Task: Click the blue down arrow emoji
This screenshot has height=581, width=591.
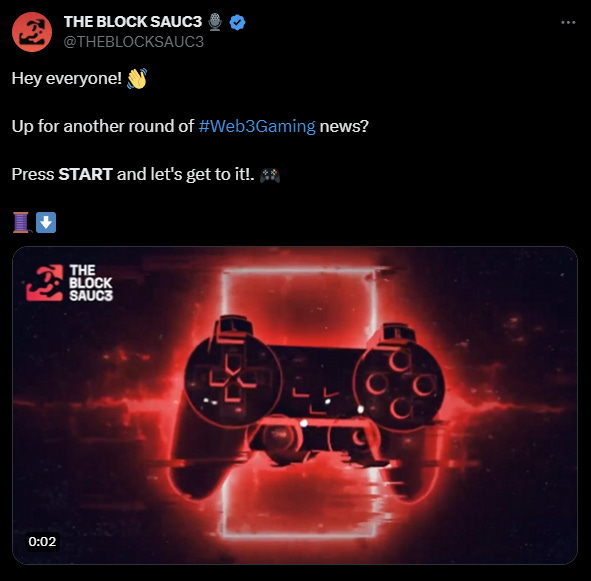Action: click(x=46, y=222)
